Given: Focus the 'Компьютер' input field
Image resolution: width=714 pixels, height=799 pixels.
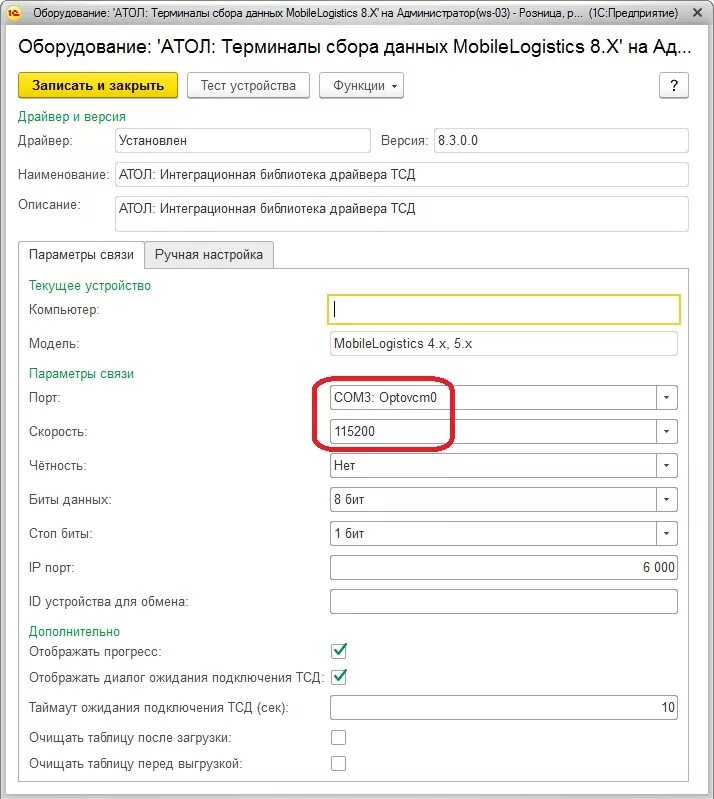Looking at the screenshot, I should (504, 309).
